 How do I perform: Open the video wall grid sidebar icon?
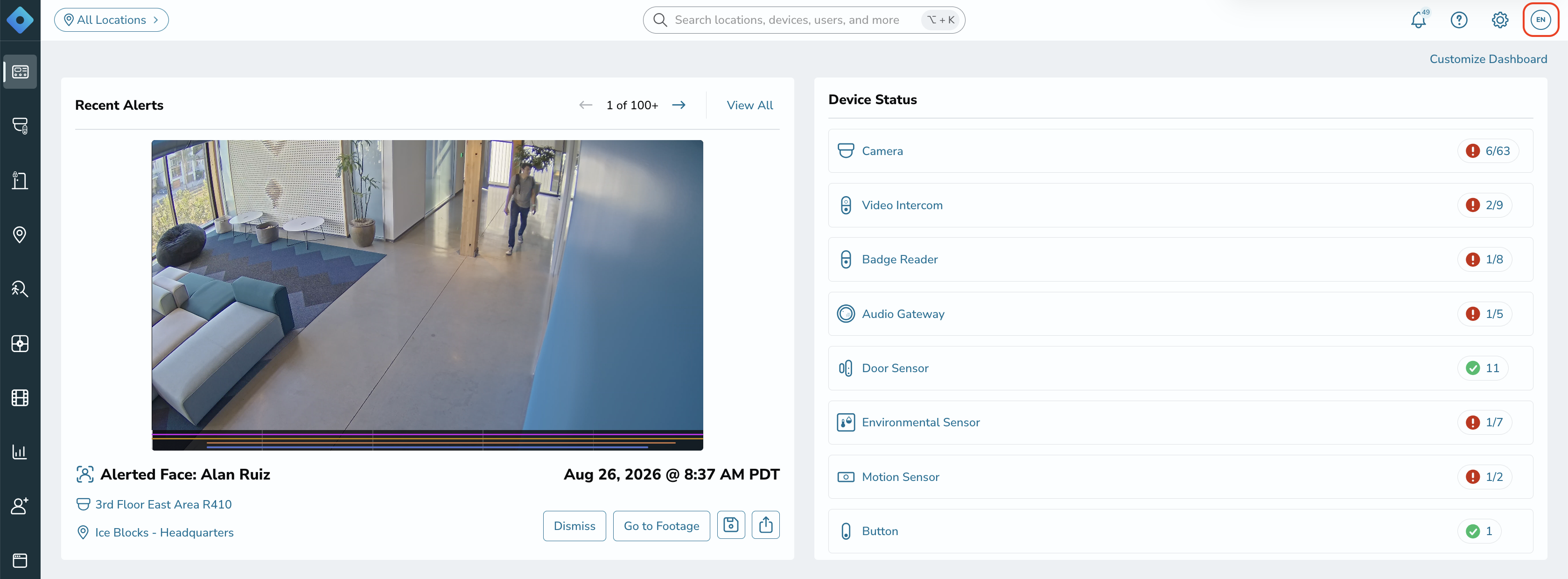coord(20,343)
